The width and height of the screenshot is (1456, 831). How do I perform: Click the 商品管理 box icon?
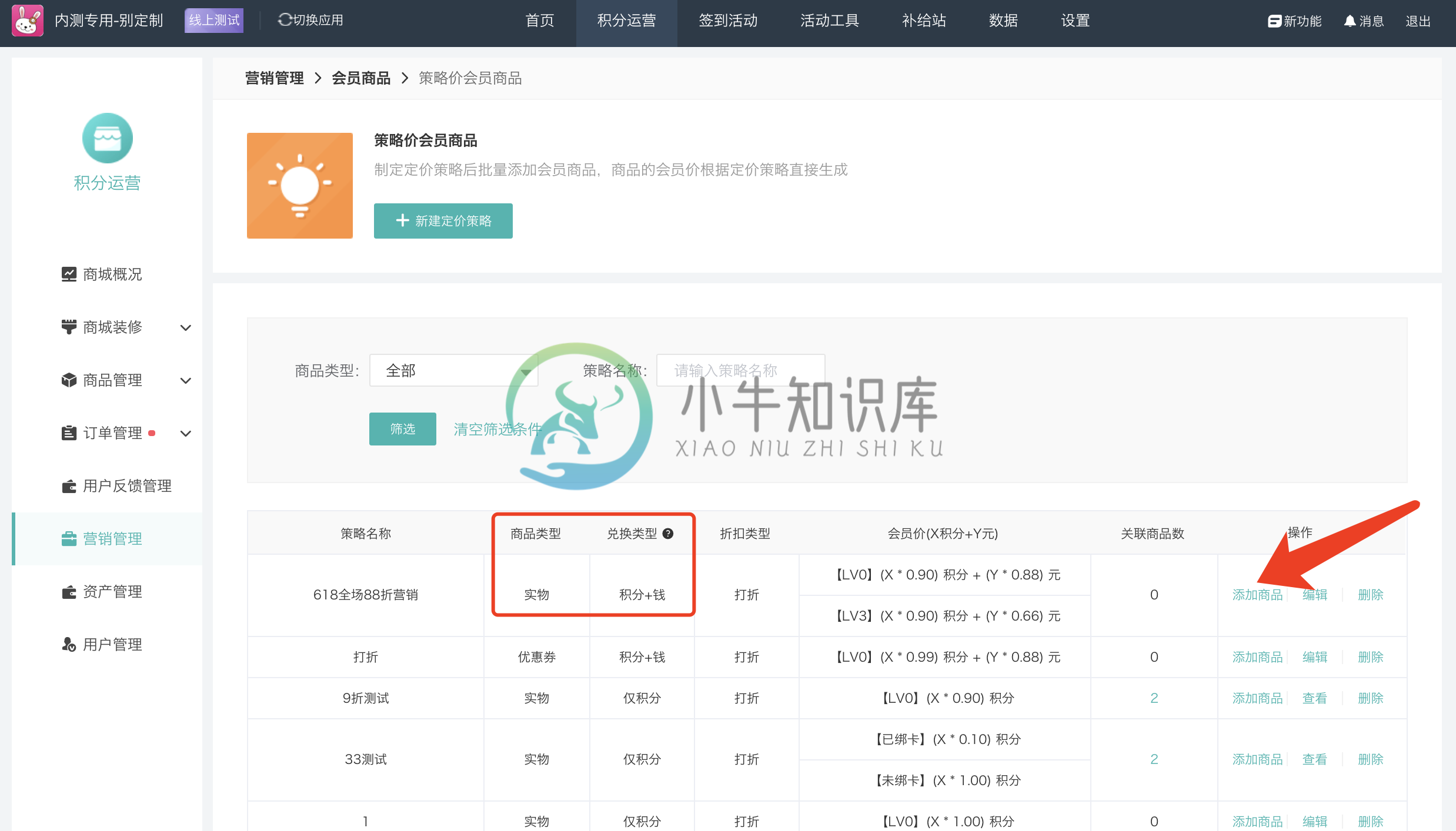click(69, 380)
